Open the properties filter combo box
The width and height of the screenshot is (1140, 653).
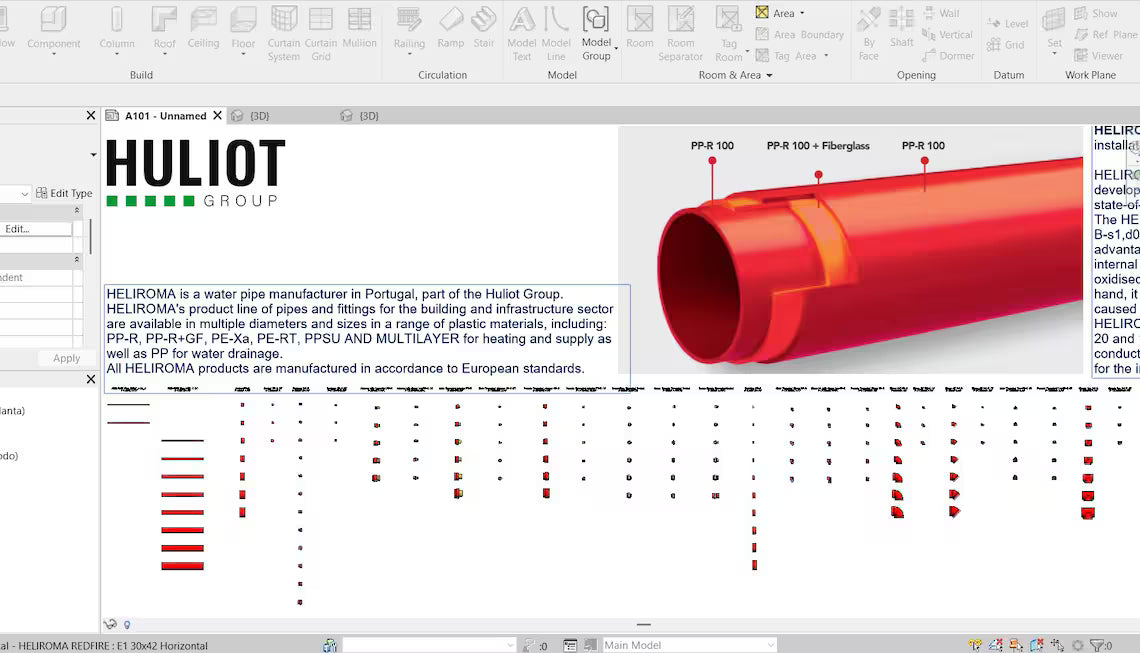point(15,193)
